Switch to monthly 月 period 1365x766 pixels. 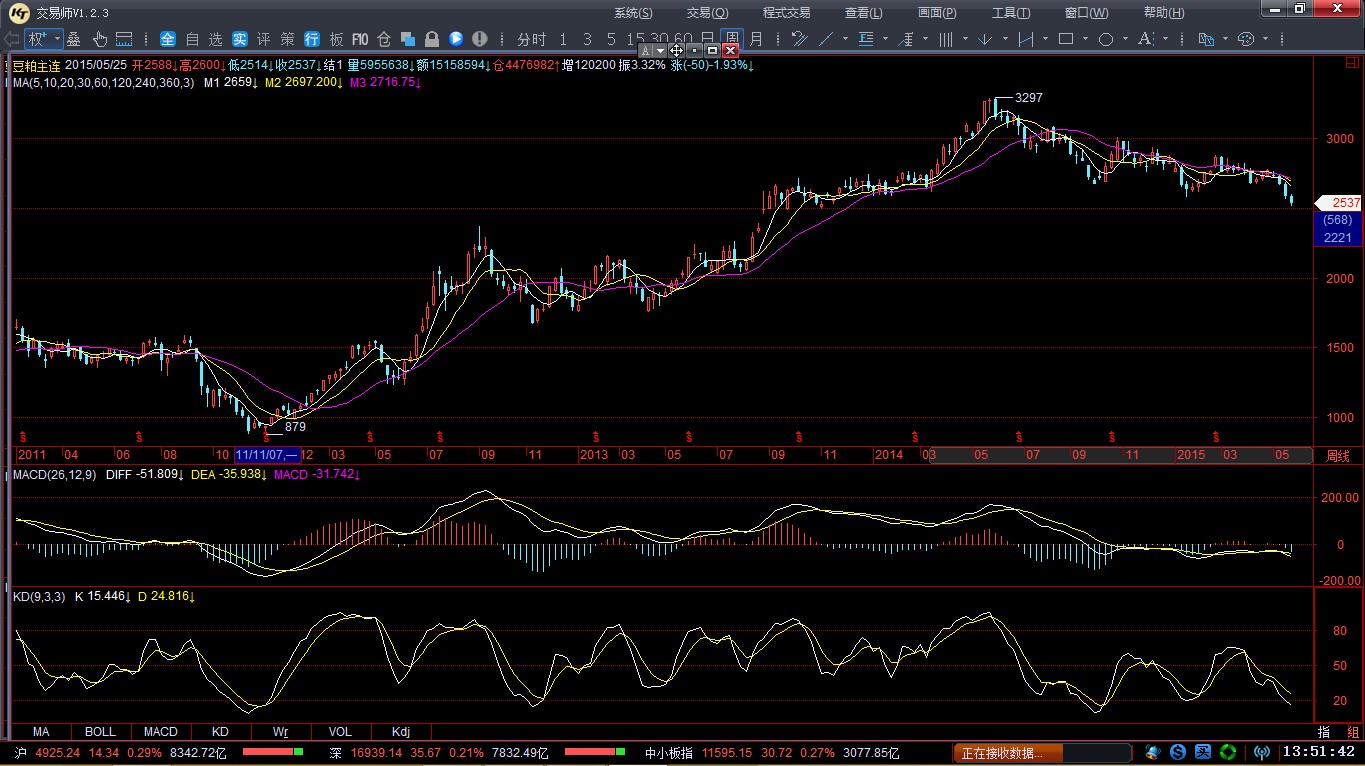756,39
